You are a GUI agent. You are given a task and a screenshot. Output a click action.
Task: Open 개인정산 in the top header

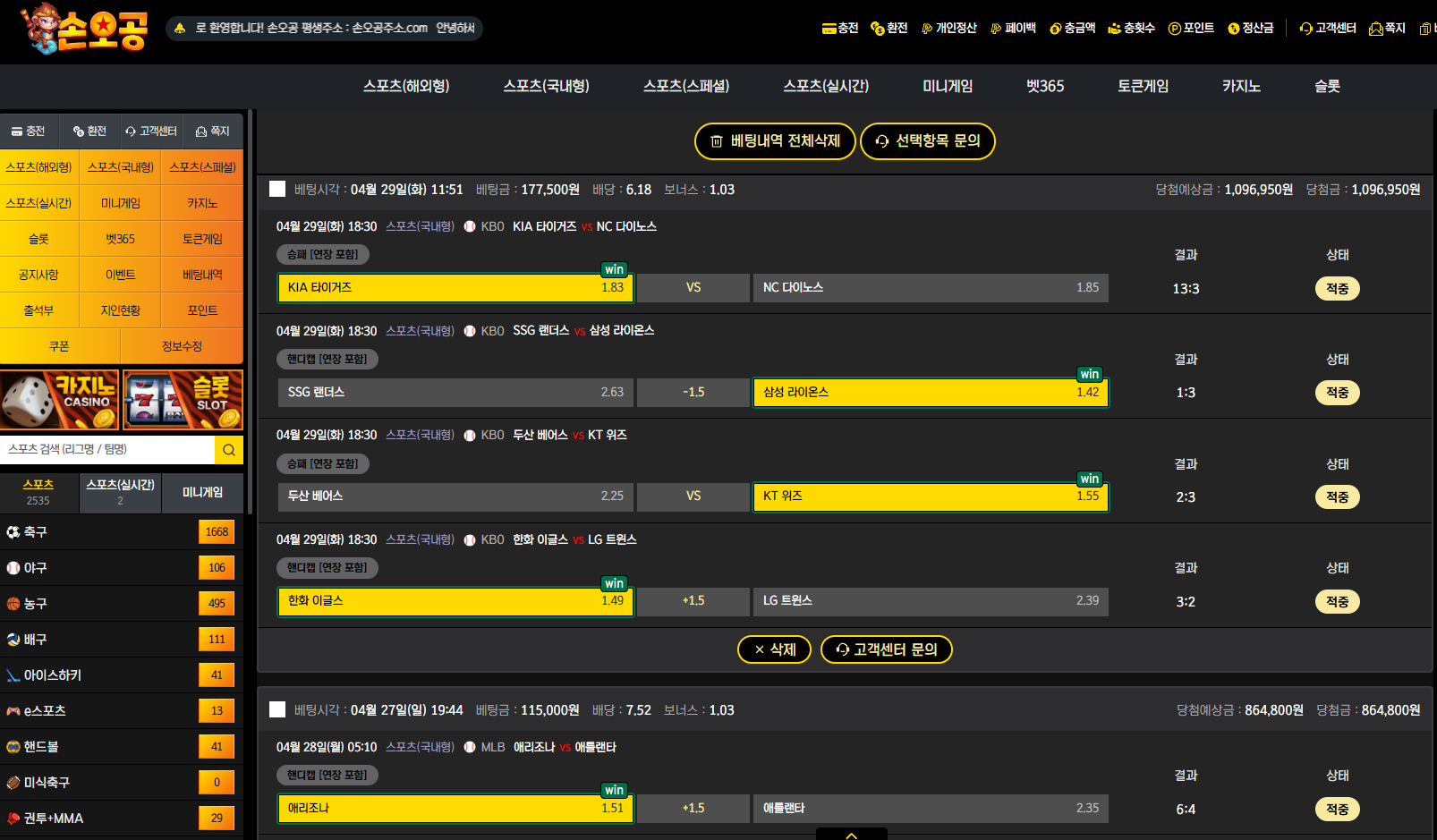click(x=949, y=29)
